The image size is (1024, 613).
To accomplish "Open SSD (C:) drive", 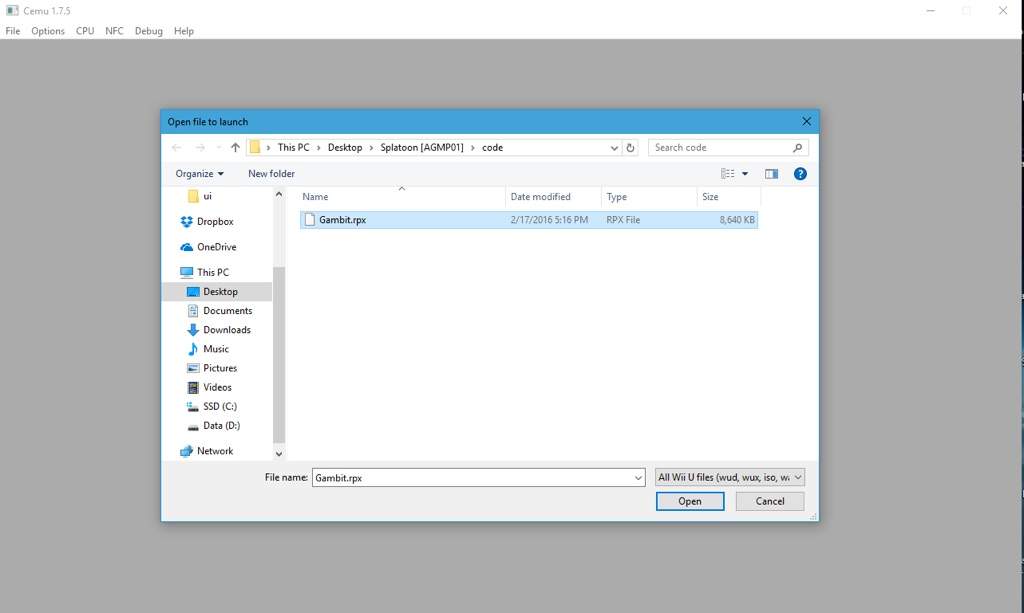I will 219,406.
